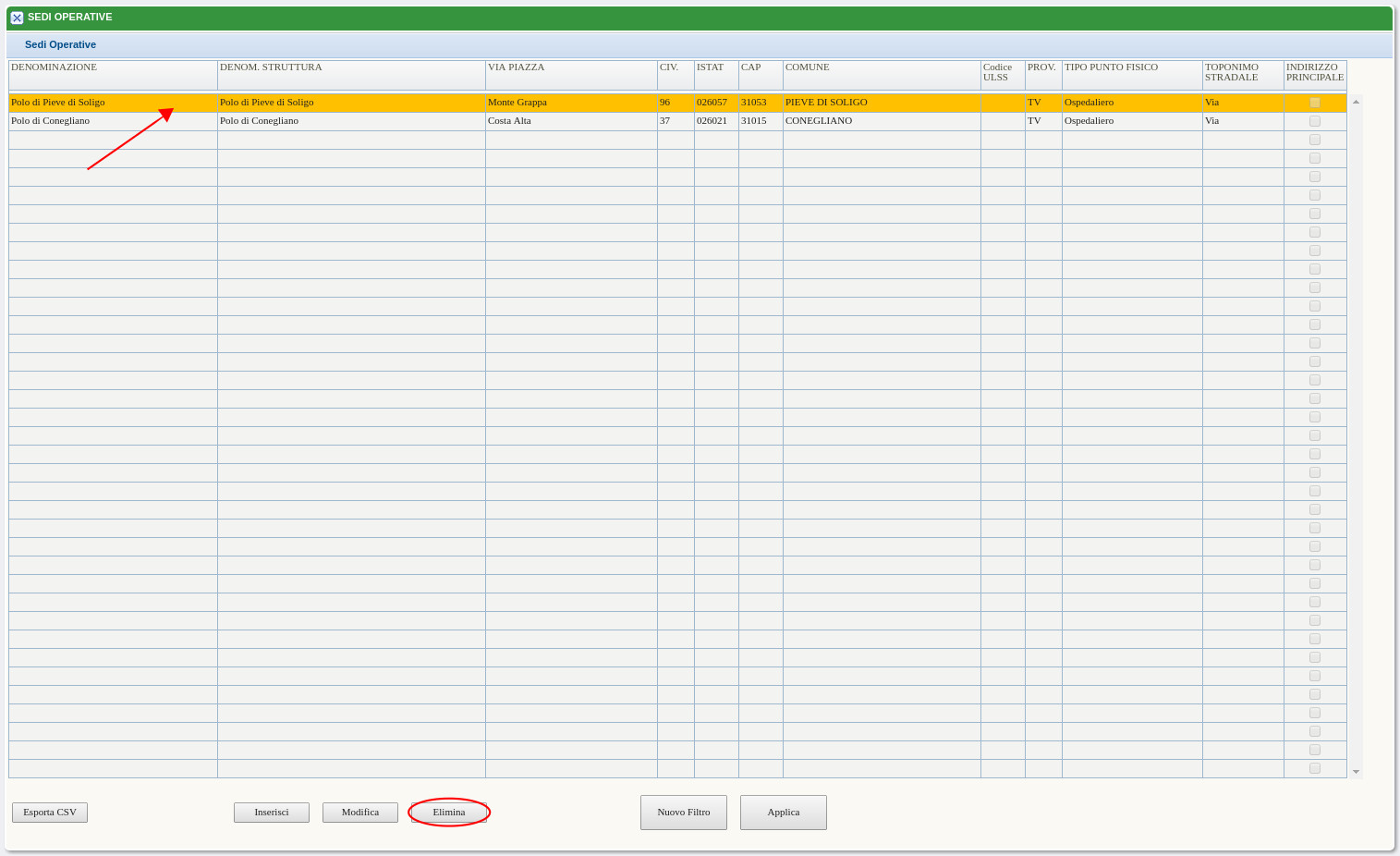Select the Sedi Operative tab
1400x856 pixels.
60,44
